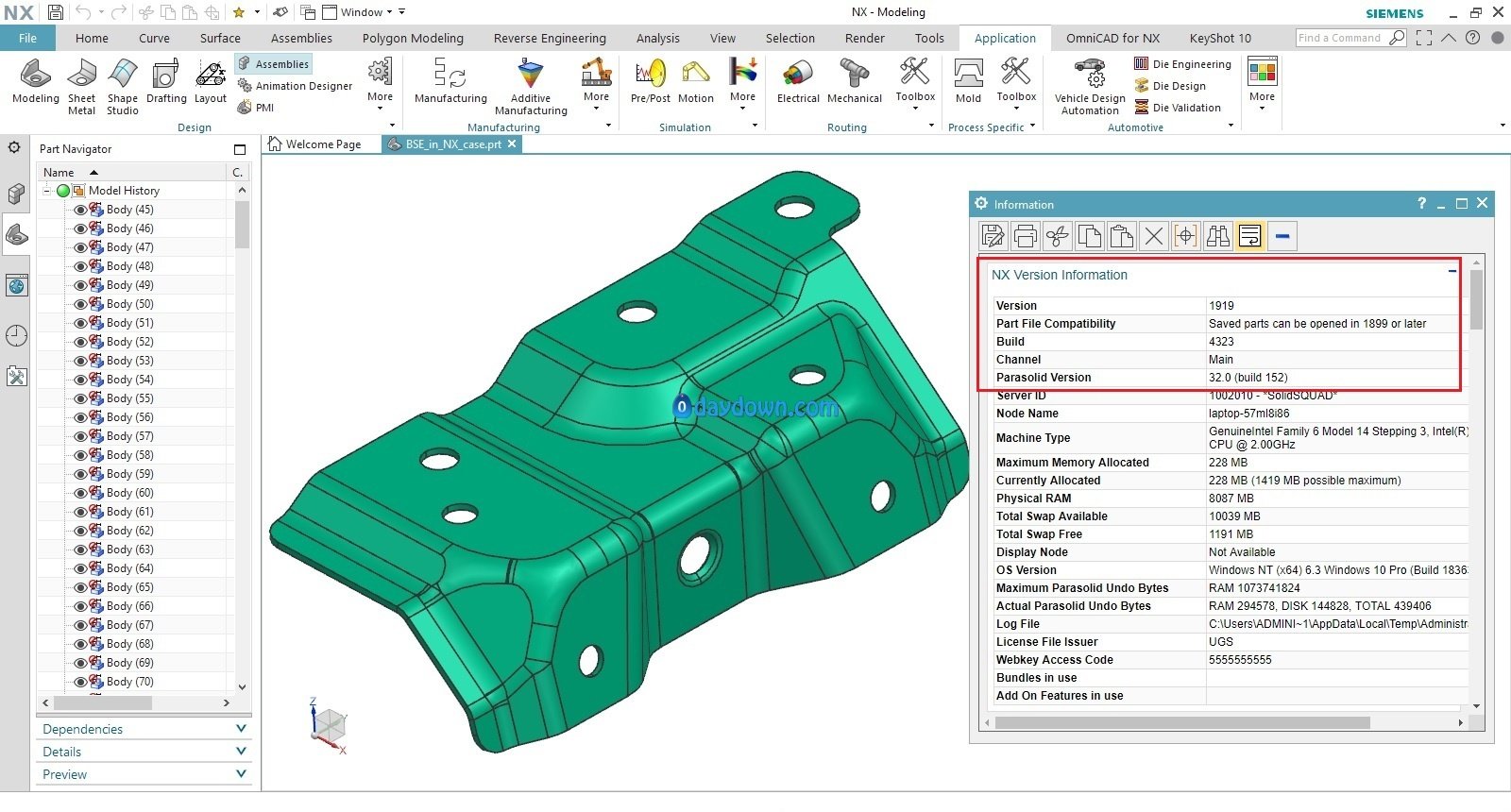The image size is (1511, 812).
Task: Click the Find binoculars icon in Information window
Action: click(x=1218, y=236)
